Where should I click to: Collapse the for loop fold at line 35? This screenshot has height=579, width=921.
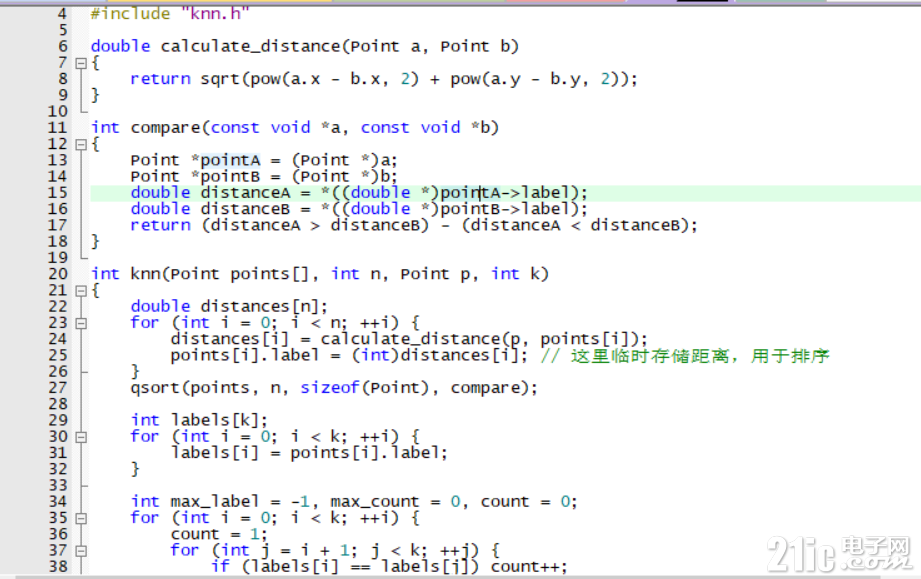tap(82, 519)
